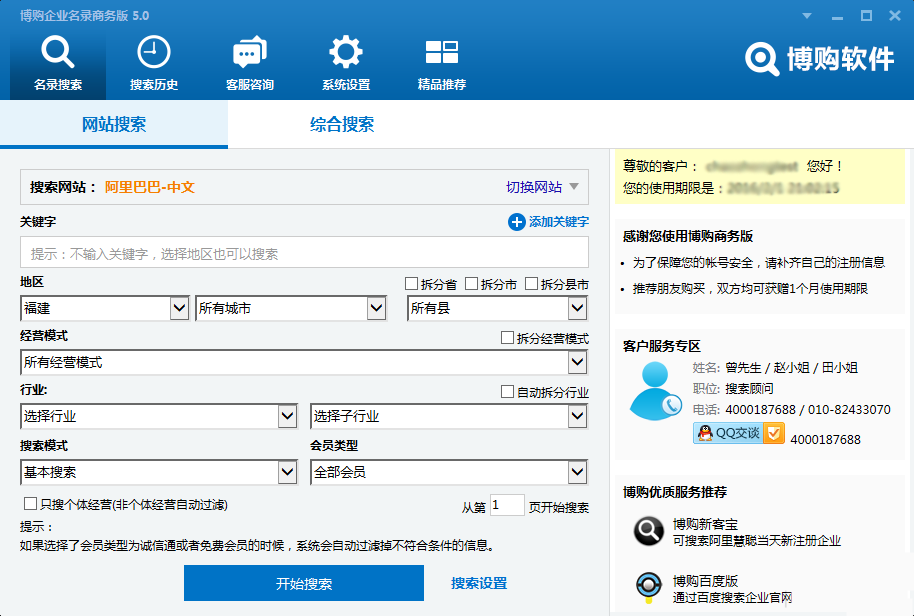Click the 博购百度版 product icon
This screenshot has height=616, width=914.
tap(650, 586)
